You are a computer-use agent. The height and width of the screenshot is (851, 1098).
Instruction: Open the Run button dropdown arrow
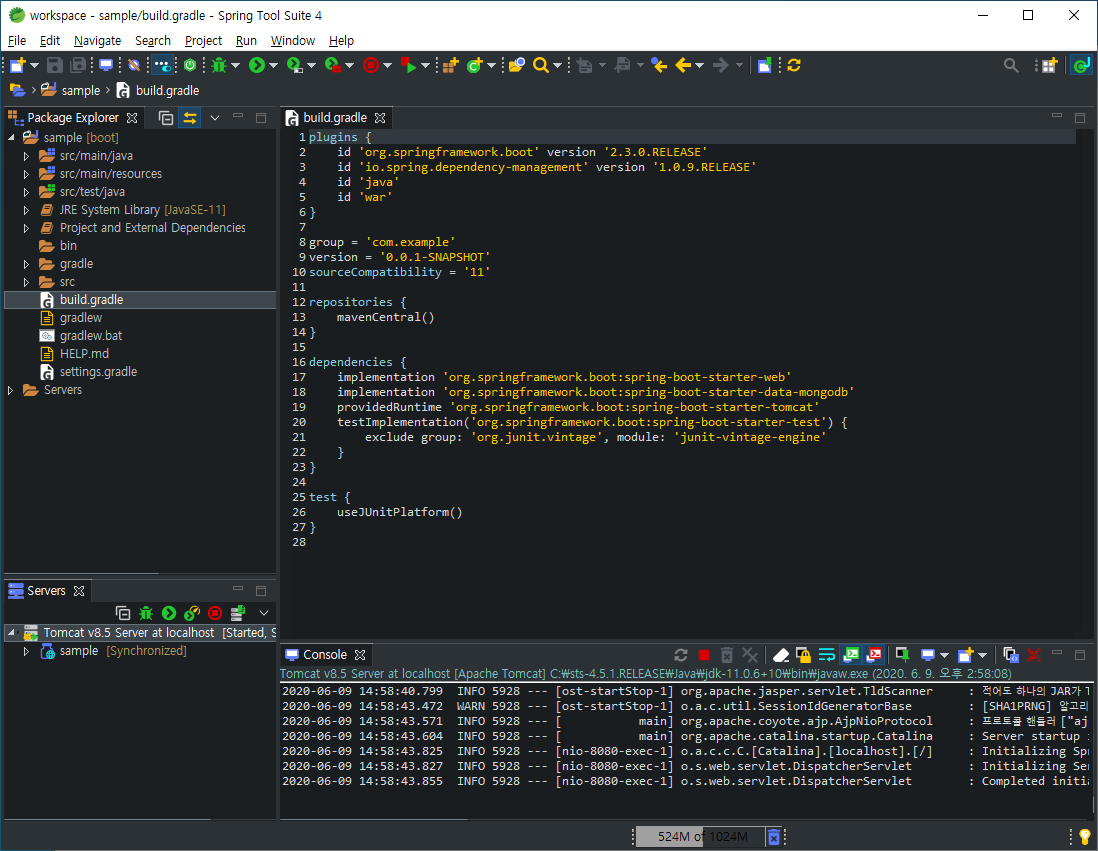(x=273, y=65)
